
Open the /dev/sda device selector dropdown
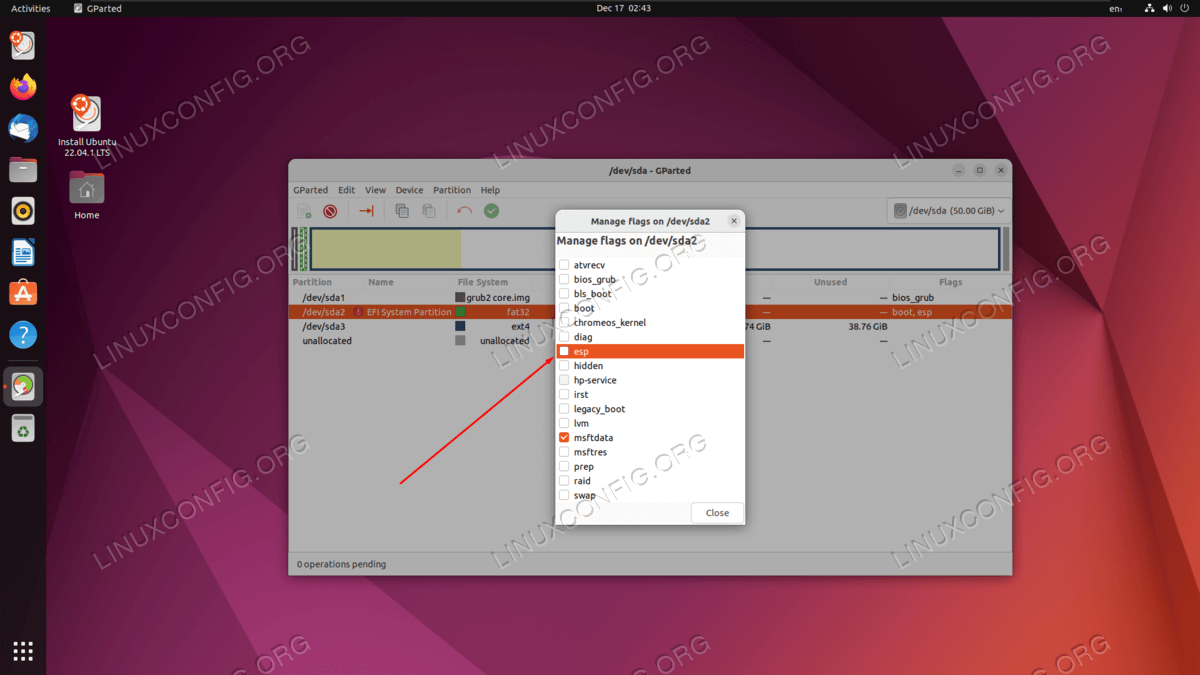tap(948, 211)
